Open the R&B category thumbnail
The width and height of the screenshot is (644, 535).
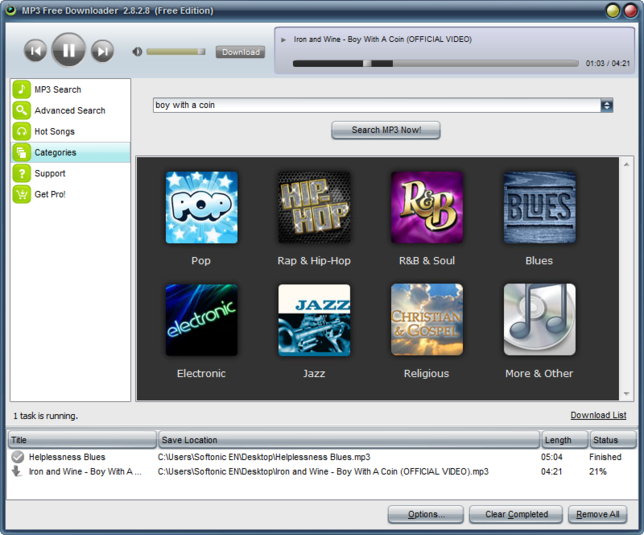coord(427,207)
